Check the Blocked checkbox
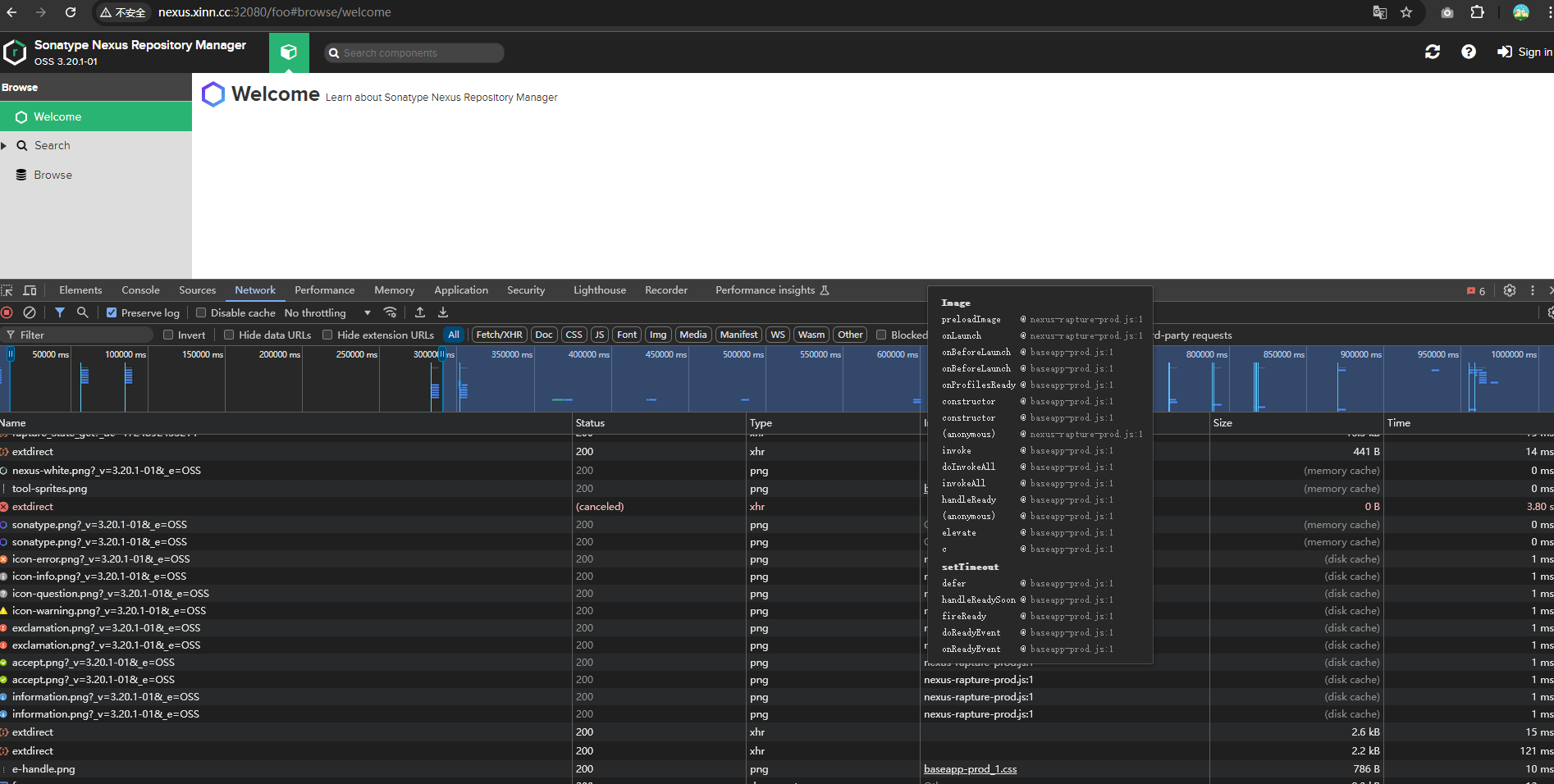The image size is (1554, 784). pyautogui.click(x=881, y=335)
